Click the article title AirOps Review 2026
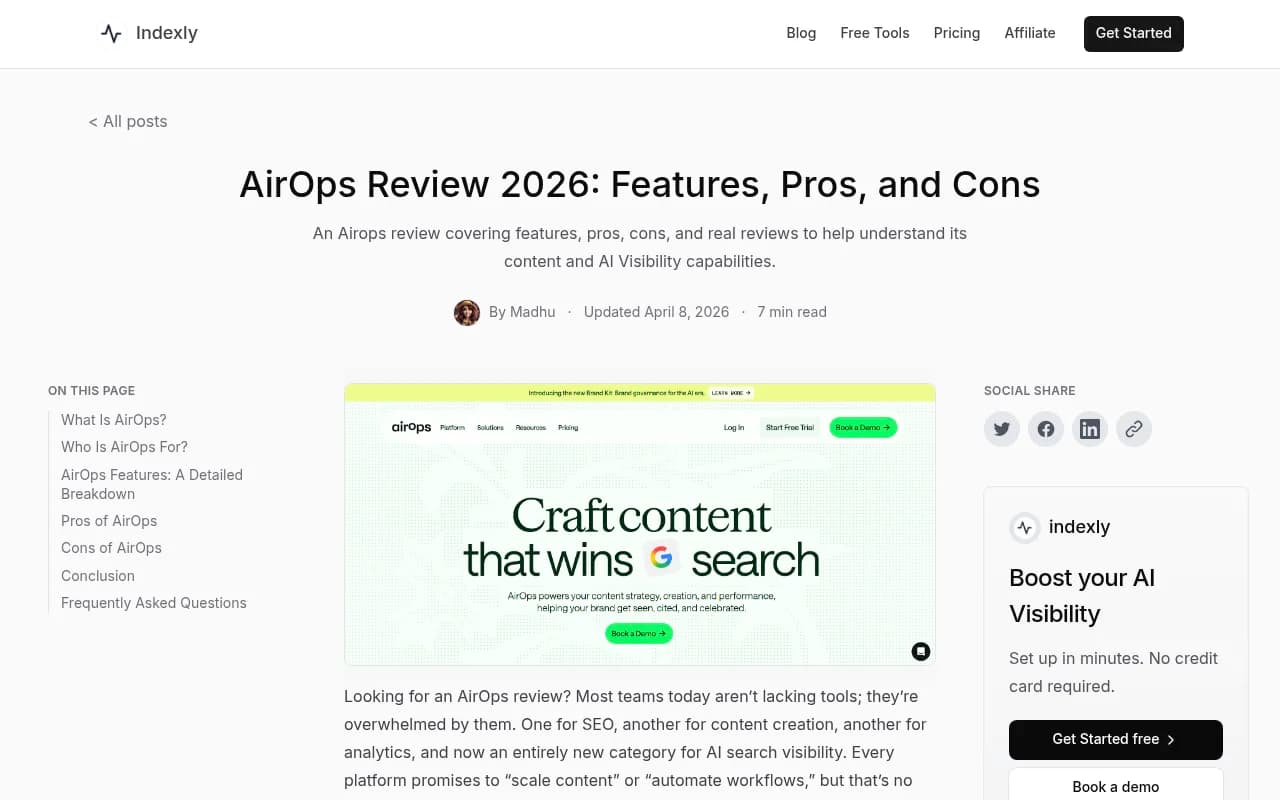This screenshot has width=1280, height=800. click(x=640, y=184)
